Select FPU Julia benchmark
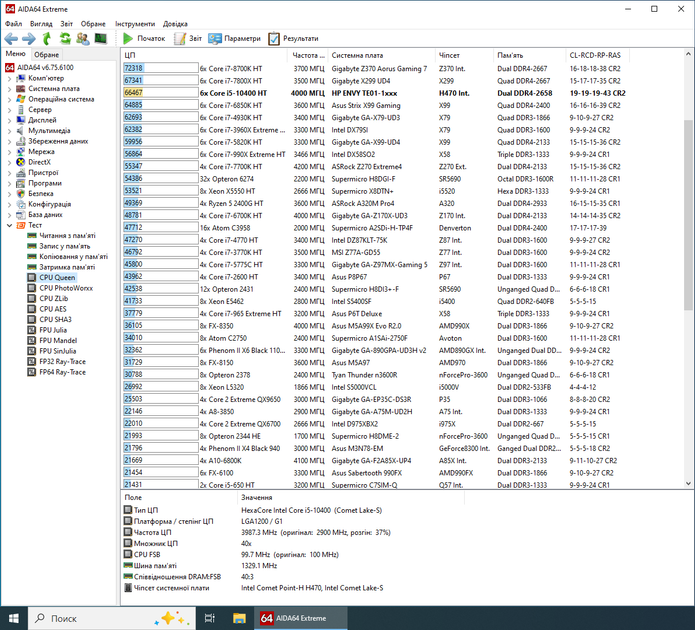 tap(53, 330)
